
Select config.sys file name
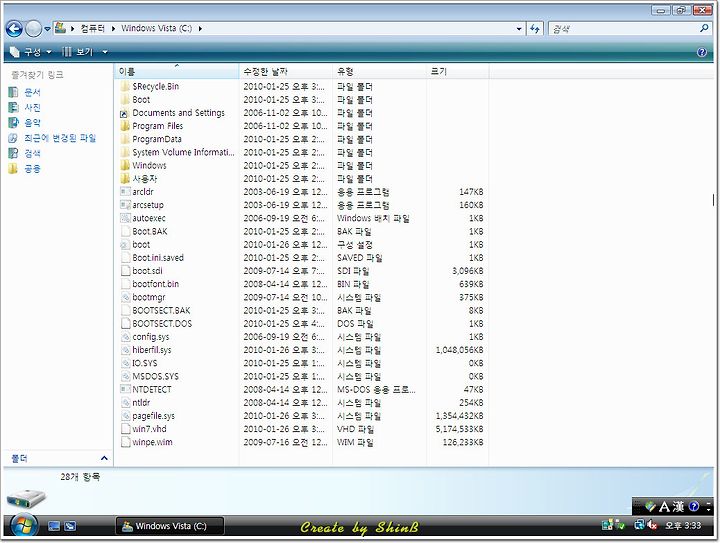point(151,337)
